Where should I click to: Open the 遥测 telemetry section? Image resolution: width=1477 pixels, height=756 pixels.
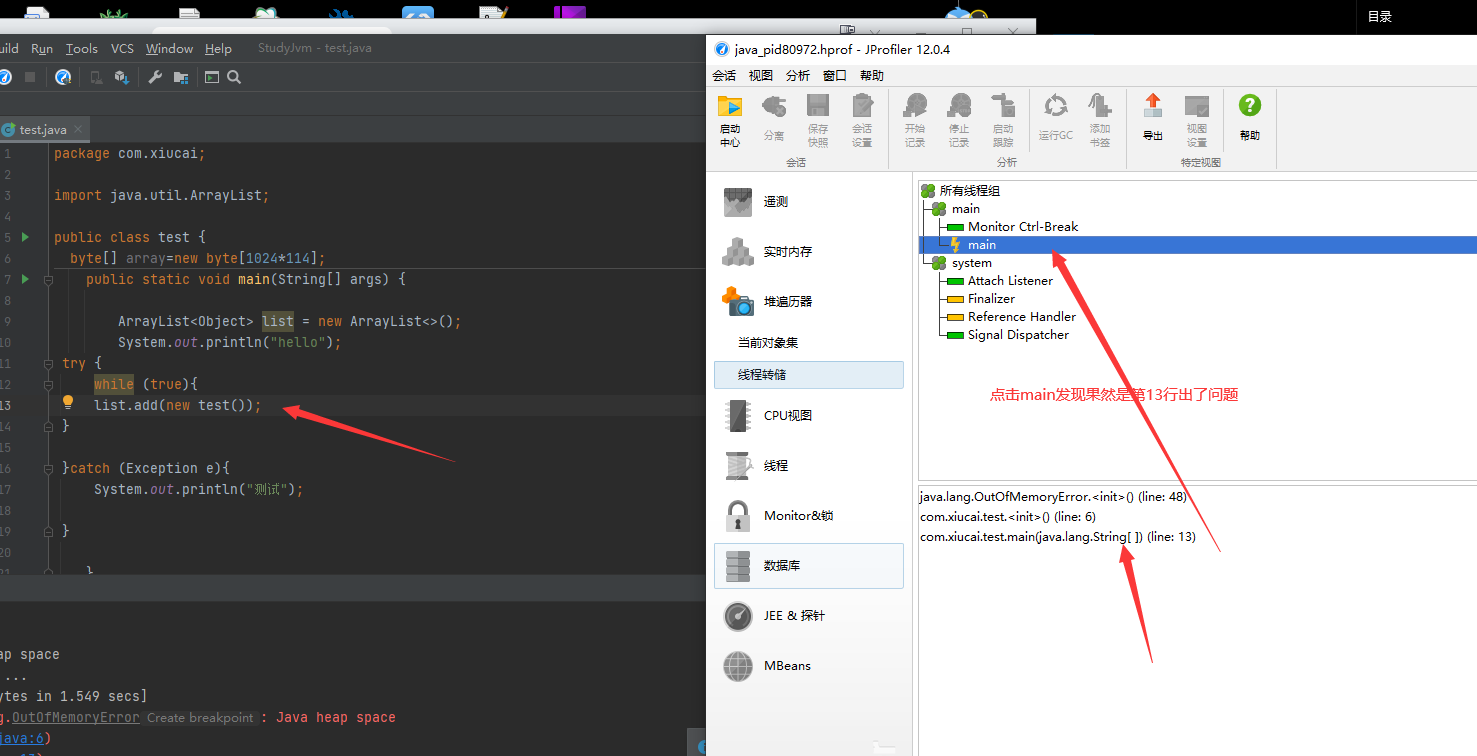point(808,201)
